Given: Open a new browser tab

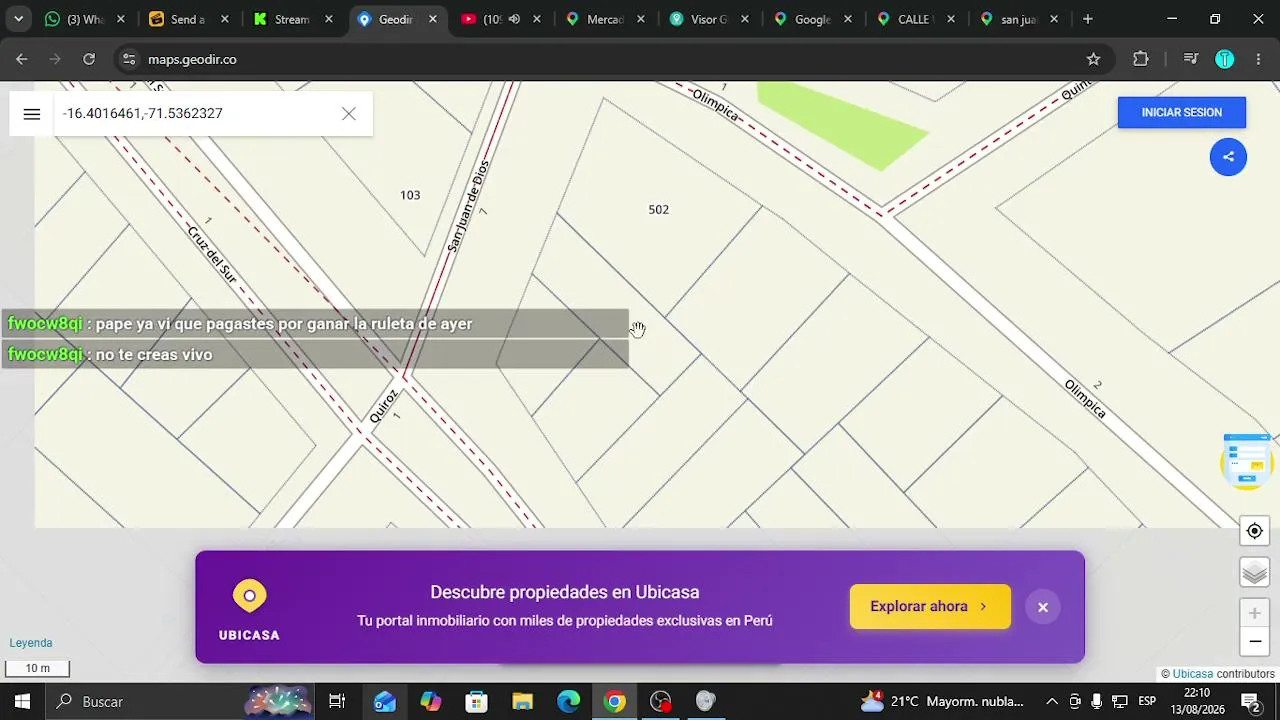Looking at the screenshot, I should (1088, 19).
